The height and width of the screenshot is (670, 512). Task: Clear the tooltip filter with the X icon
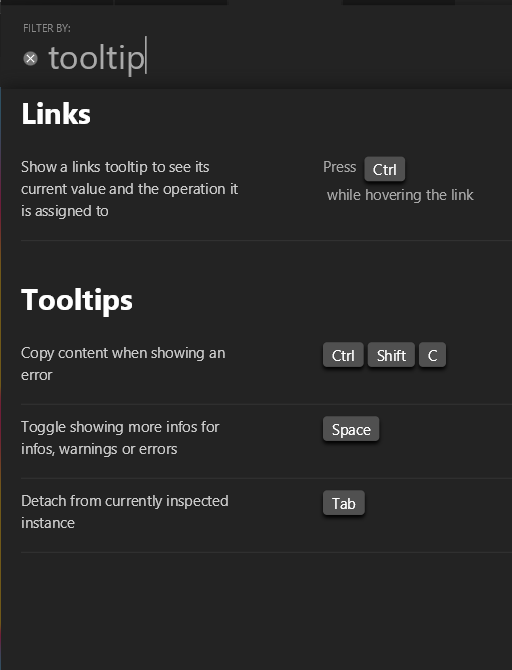(30, 58)
